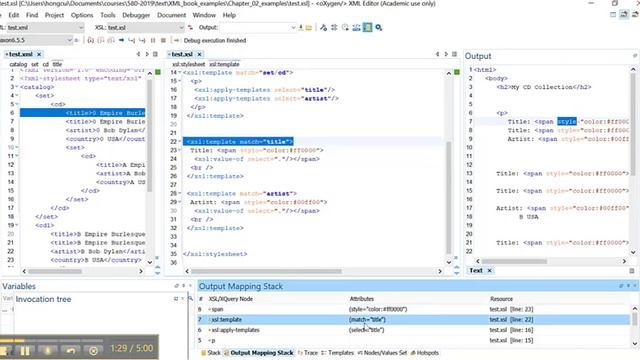Click the black Run arrow in debugger toolbar
The height and width of the screenshot is (360, 640).
coord(121,40)
